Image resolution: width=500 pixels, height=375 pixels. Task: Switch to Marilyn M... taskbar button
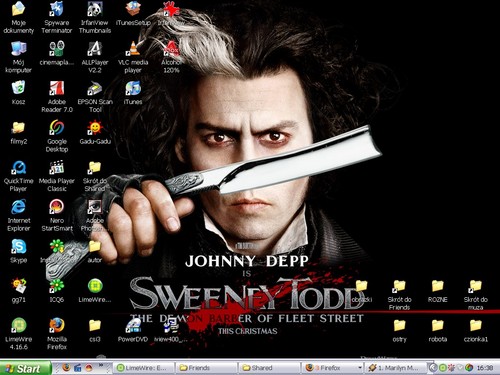point(396,368)
